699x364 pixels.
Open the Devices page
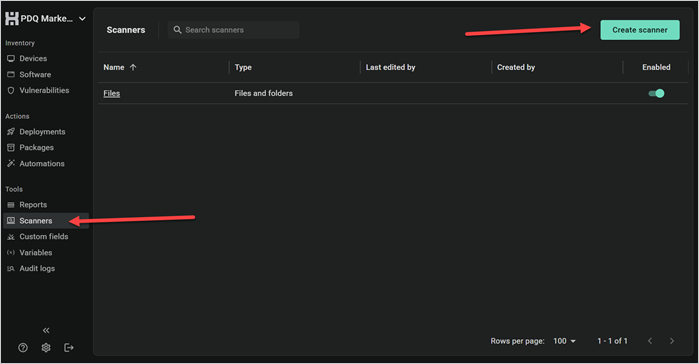(33, 58)
